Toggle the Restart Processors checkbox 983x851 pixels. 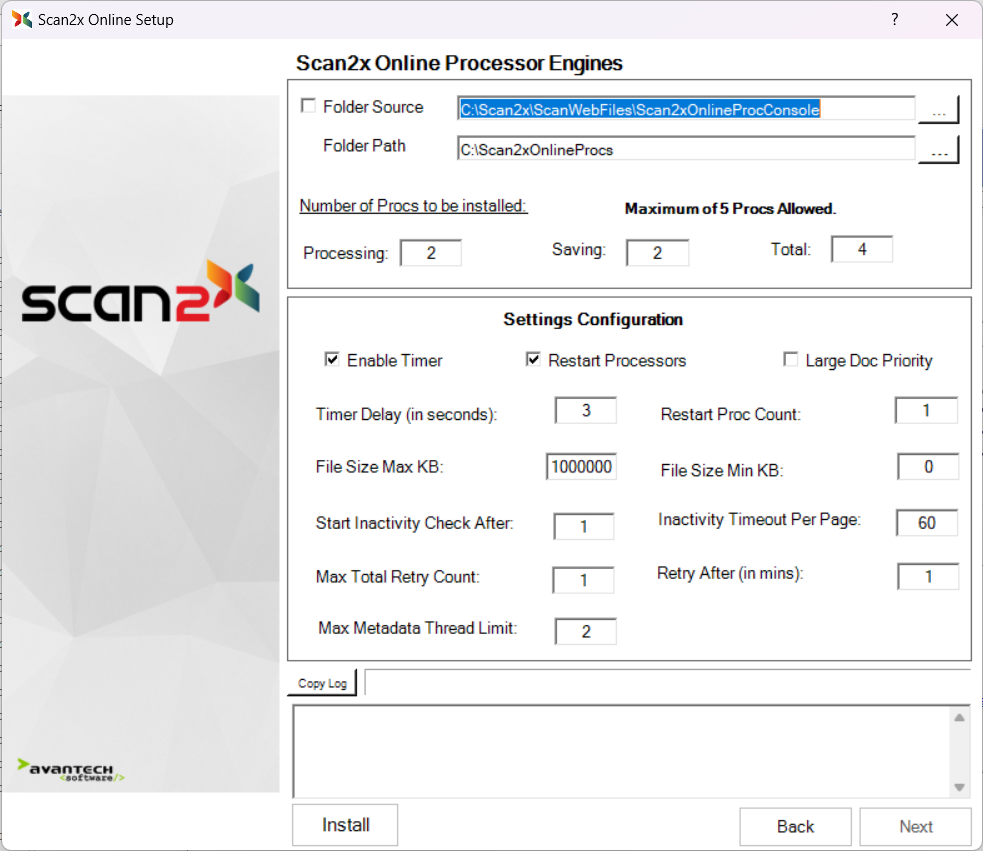pyautogui.click(x=533, y=360)
